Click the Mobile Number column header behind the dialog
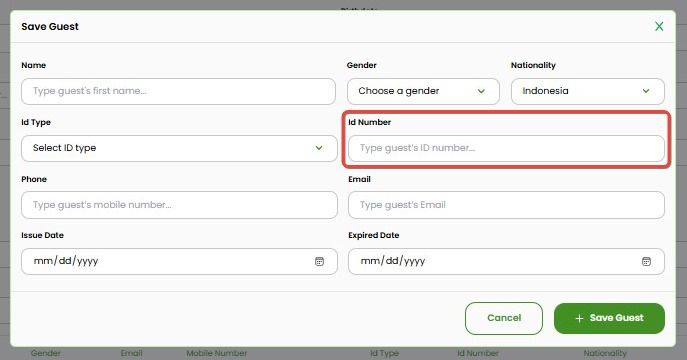 click(216, 353)
